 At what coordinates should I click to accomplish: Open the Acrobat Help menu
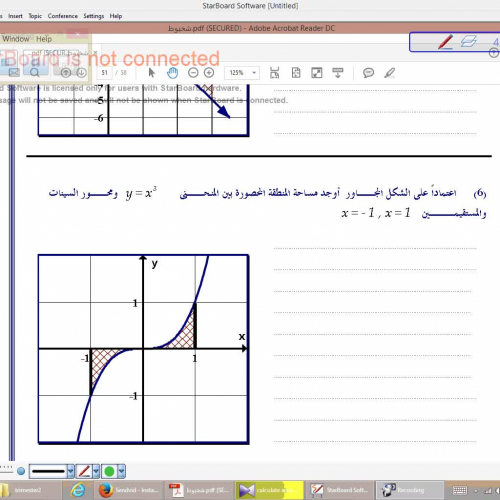pos(44,39)
